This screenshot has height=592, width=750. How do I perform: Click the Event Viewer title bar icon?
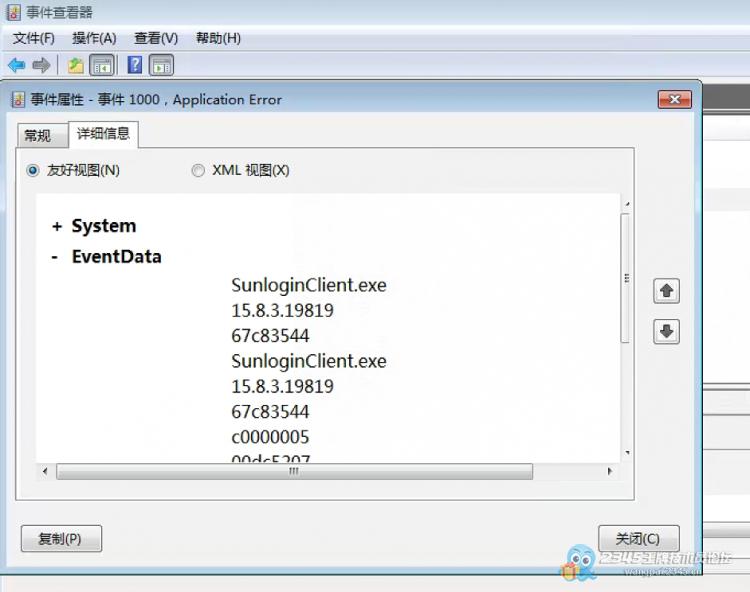click(14, 12)
